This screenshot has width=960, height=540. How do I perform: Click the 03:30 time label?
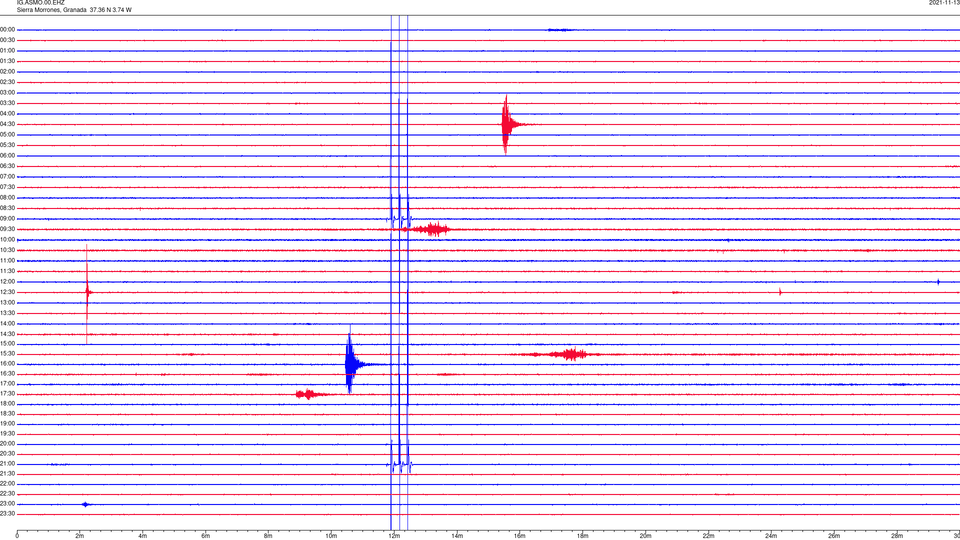(8, 103)
